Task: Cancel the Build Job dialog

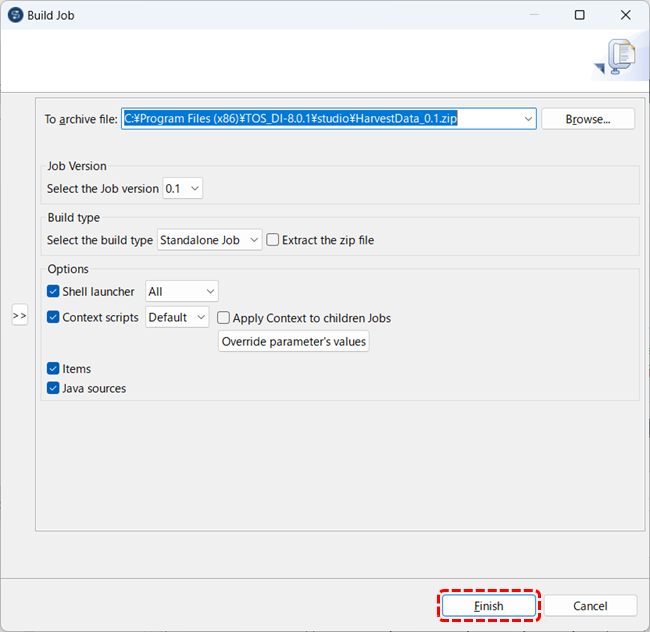Action: pyautogui.click(x=590, y=606)
